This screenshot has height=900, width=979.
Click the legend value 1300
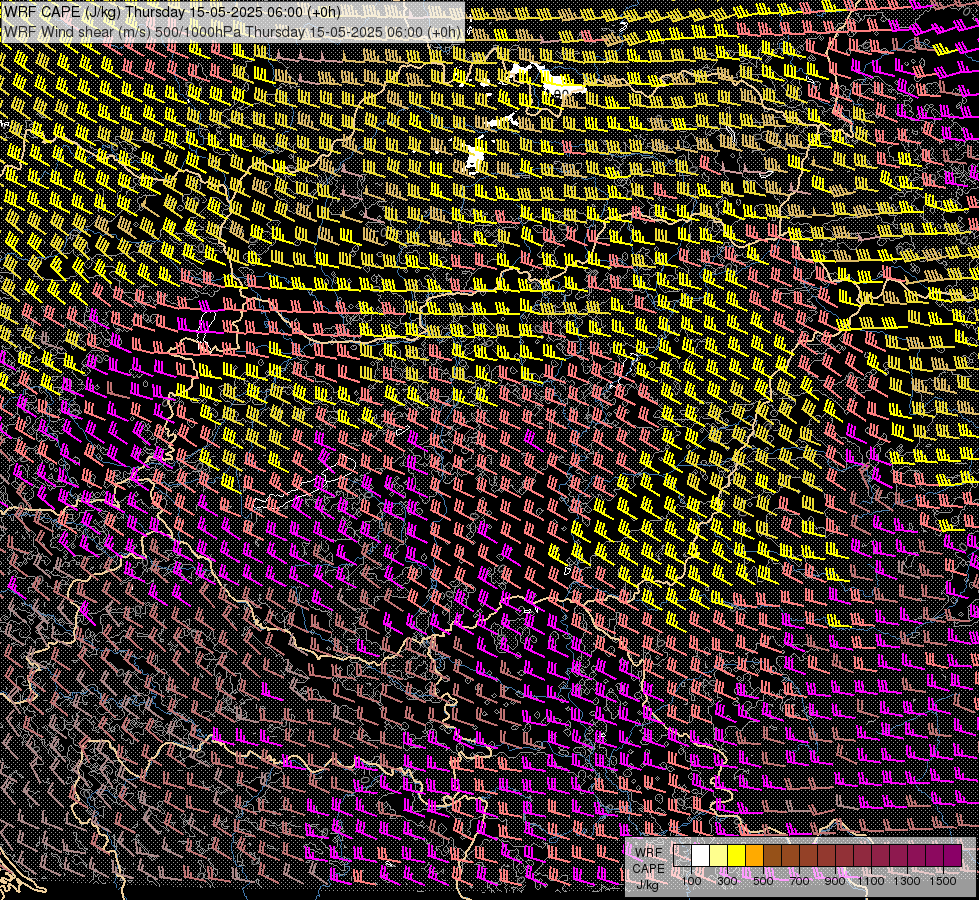907,881
